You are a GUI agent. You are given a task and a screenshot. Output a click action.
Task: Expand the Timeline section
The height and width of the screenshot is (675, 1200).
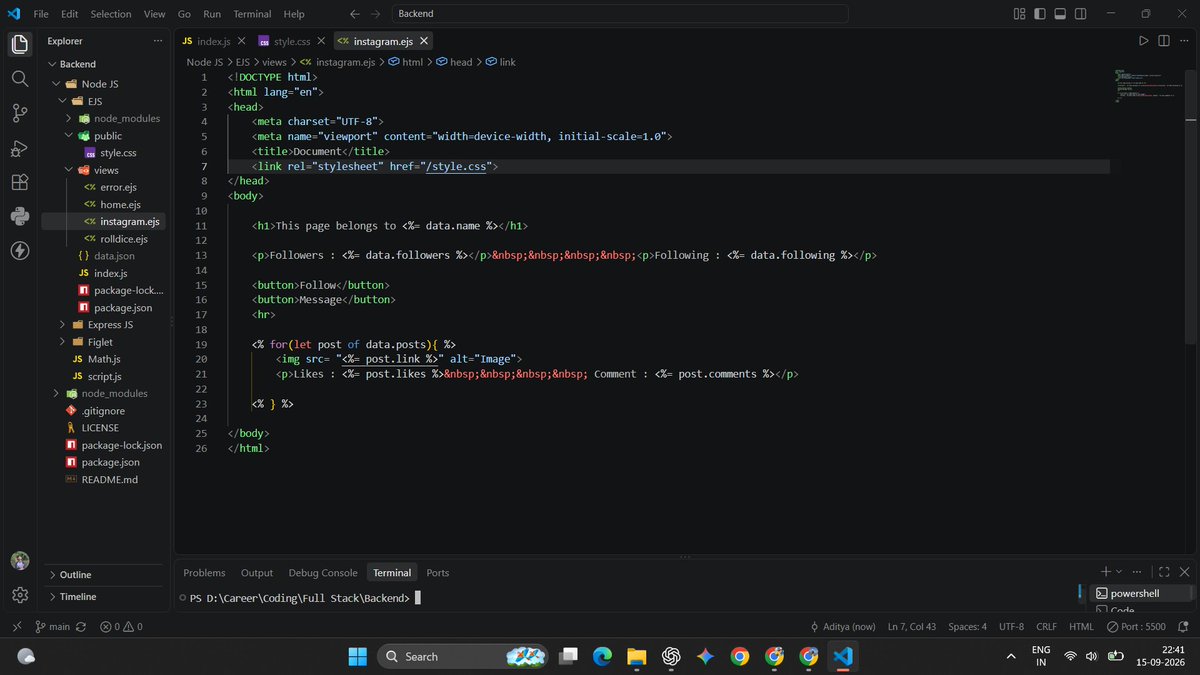pos(78,597)
